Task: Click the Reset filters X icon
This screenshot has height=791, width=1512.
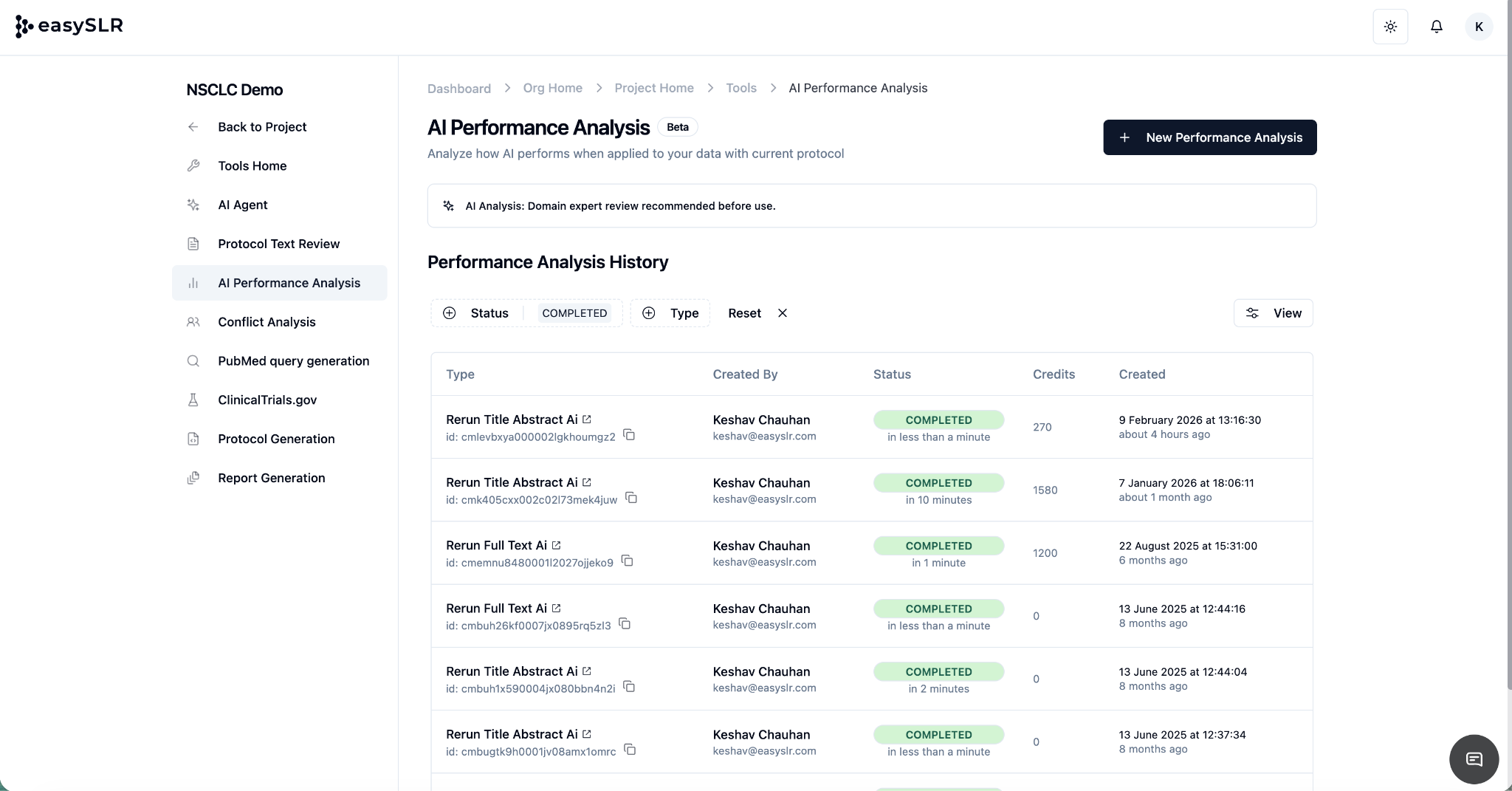Action: point(782,313)
